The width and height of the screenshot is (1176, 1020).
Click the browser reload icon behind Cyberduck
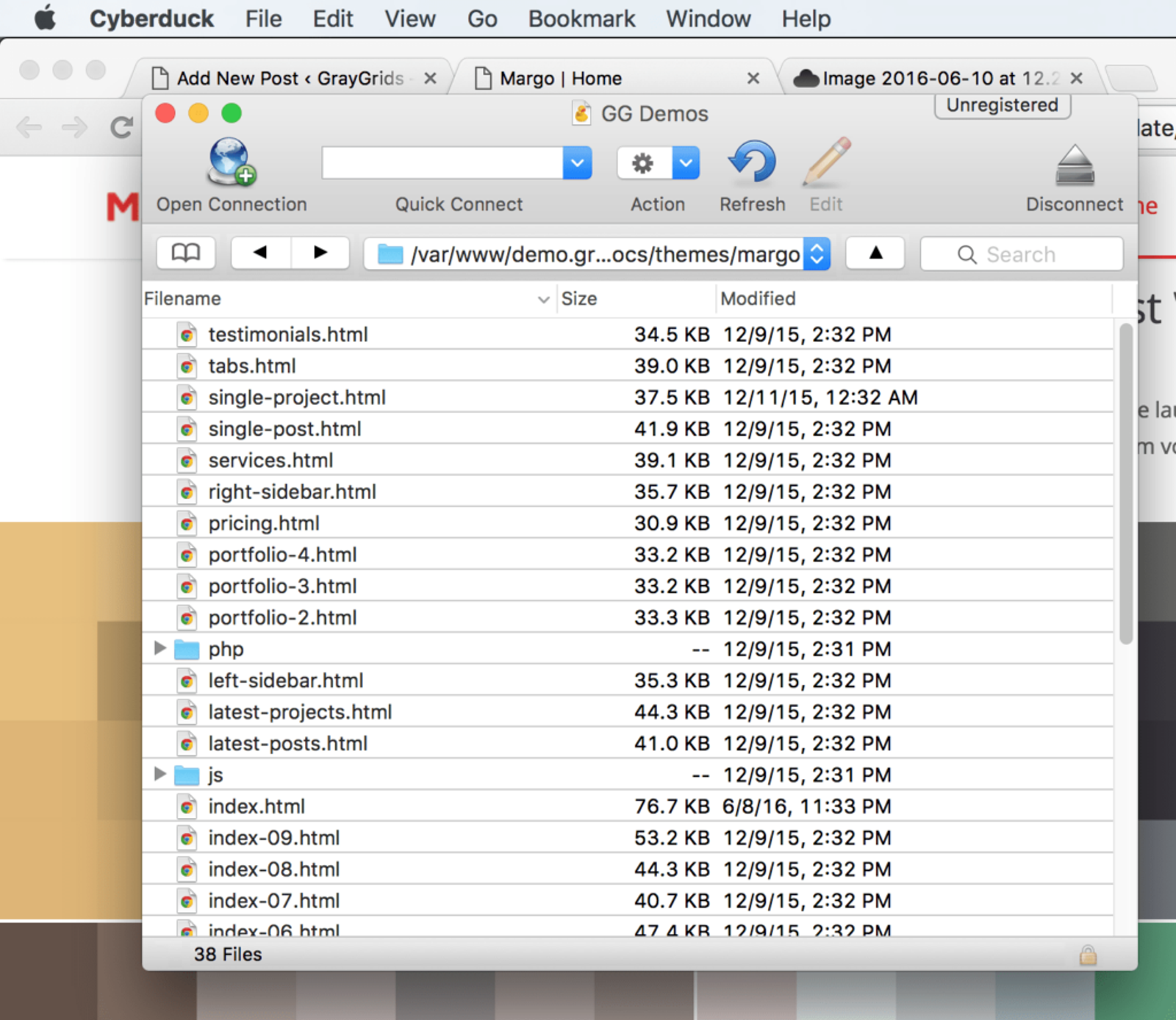click(x=121, y=128)
